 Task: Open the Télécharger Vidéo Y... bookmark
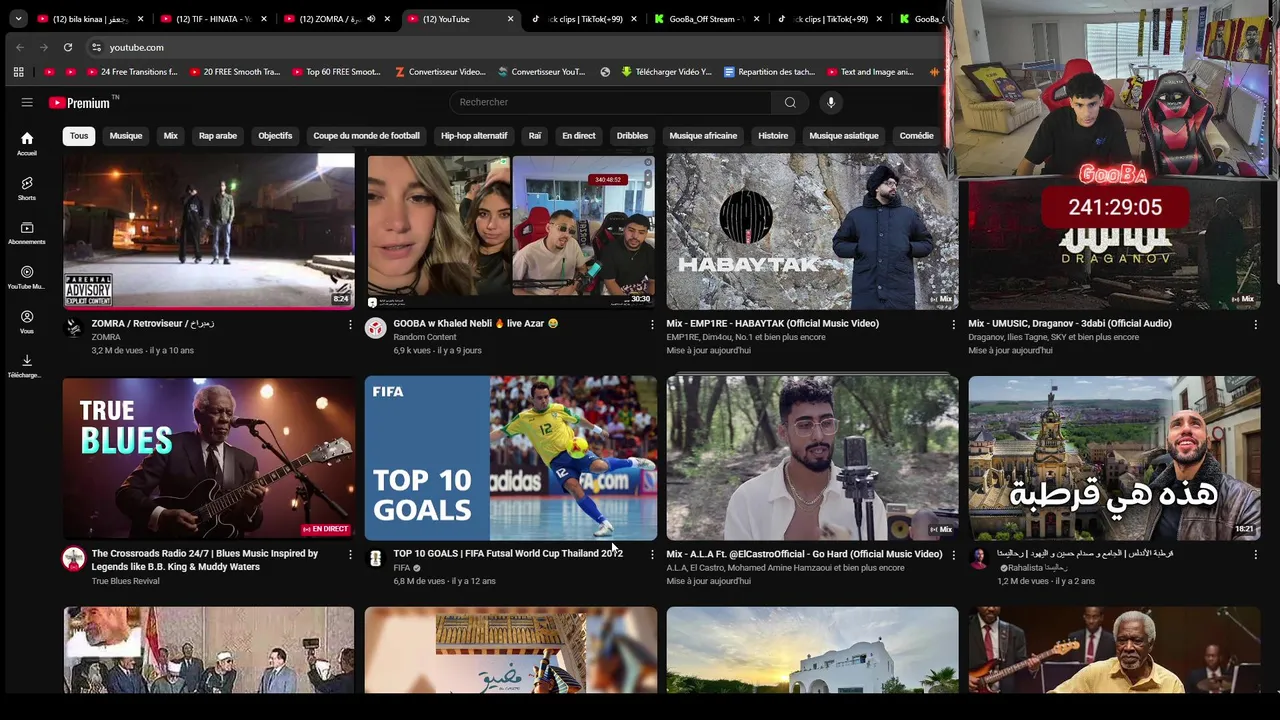(666, 72)
